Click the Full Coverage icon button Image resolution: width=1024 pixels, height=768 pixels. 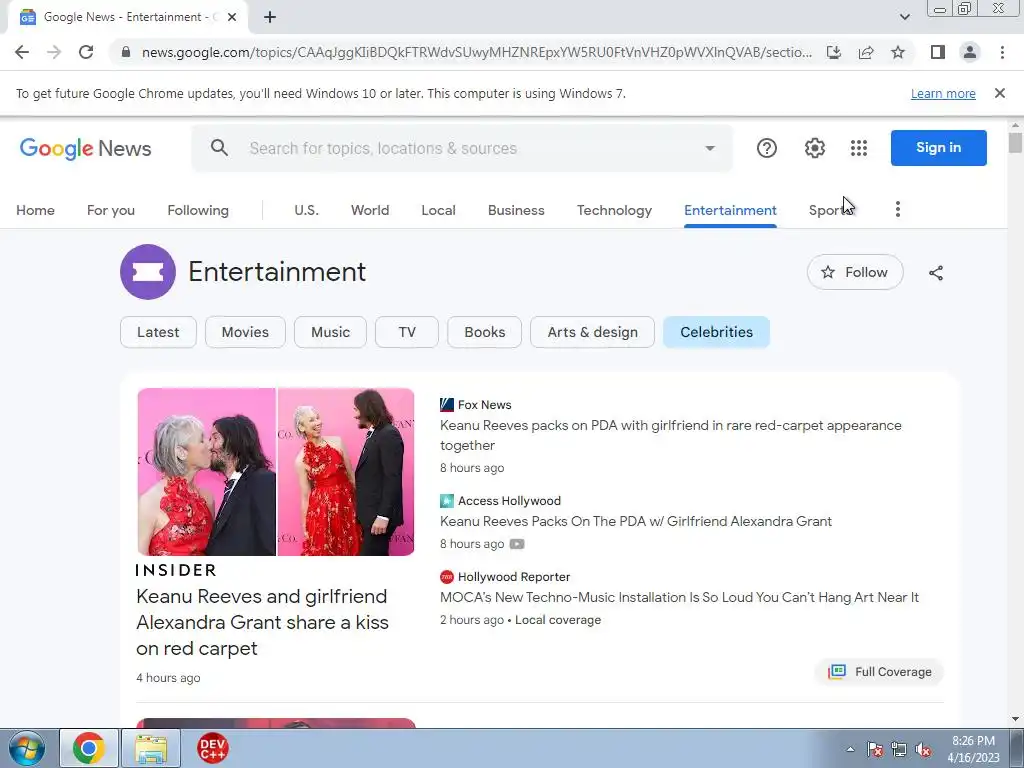click(x=880, y=671)
